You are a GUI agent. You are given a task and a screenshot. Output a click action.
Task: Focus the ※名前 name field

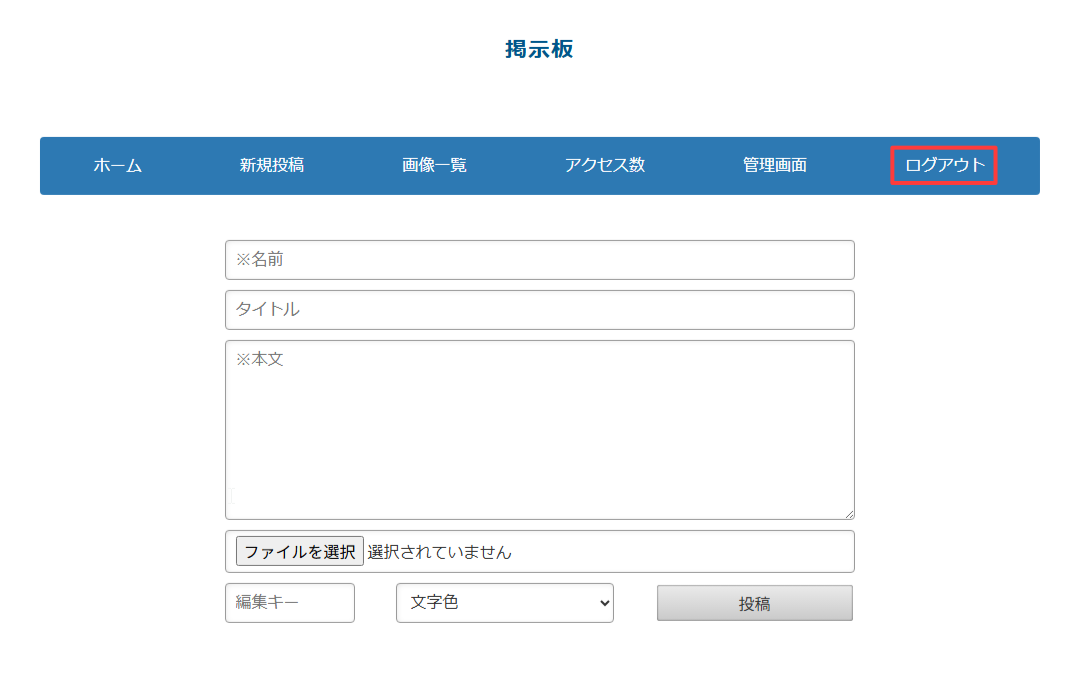[x=540, y=260]
